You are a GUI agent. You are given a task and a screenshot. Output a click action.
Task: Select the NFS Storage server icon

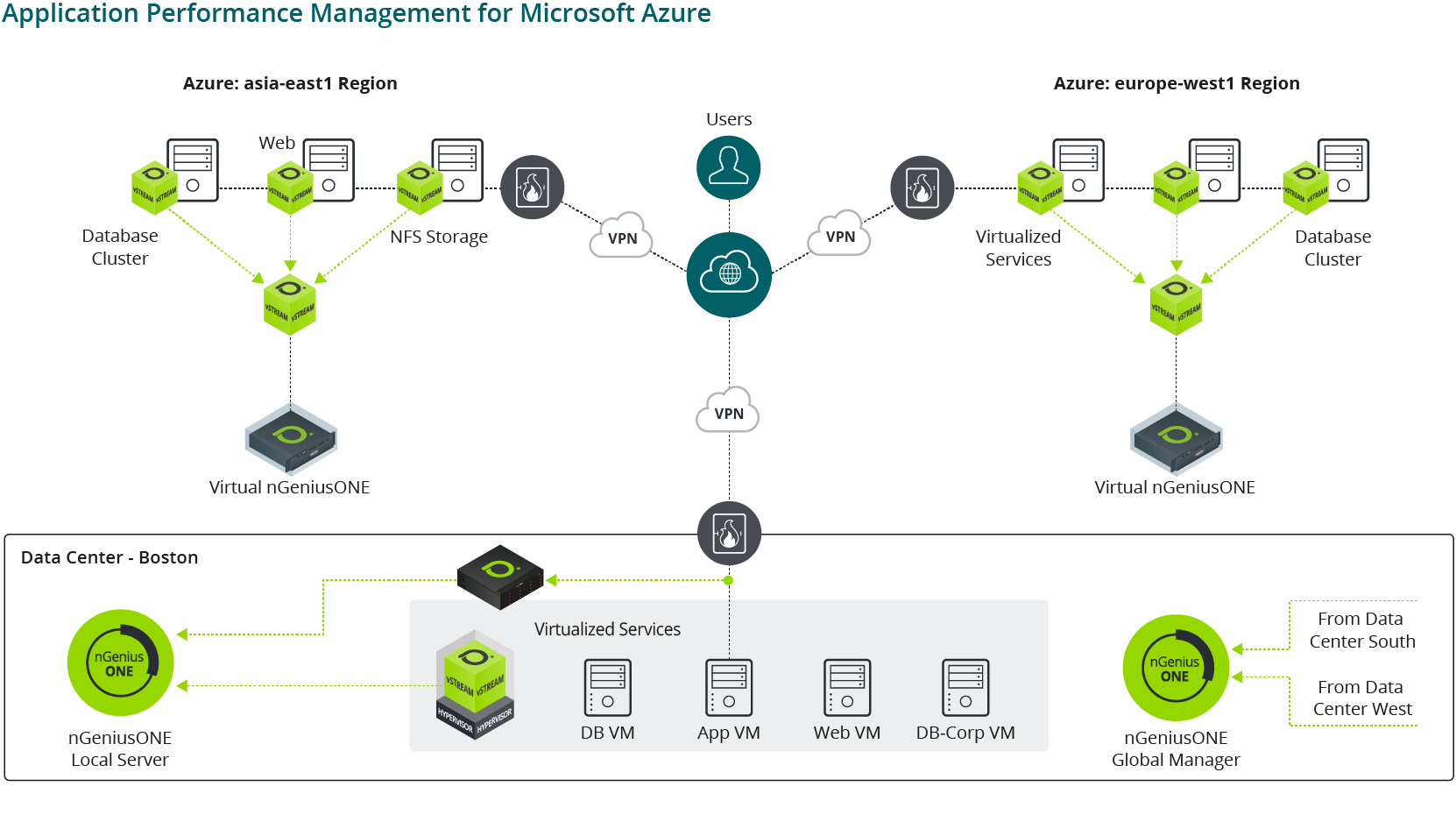pos(457,170)
